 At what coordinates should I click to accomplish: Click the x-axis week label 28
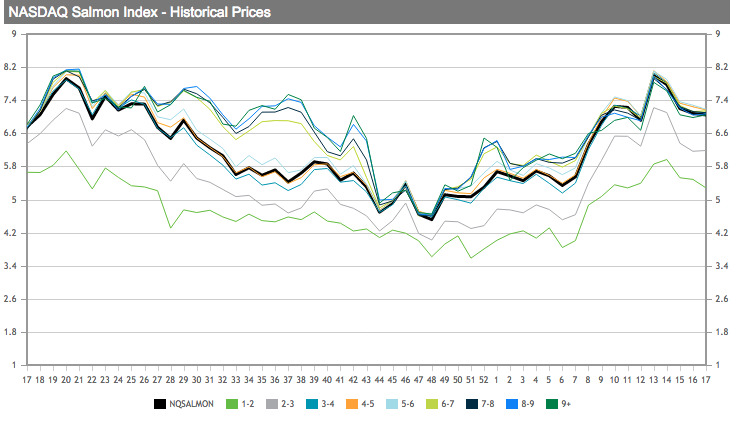[x=170, y=380]
